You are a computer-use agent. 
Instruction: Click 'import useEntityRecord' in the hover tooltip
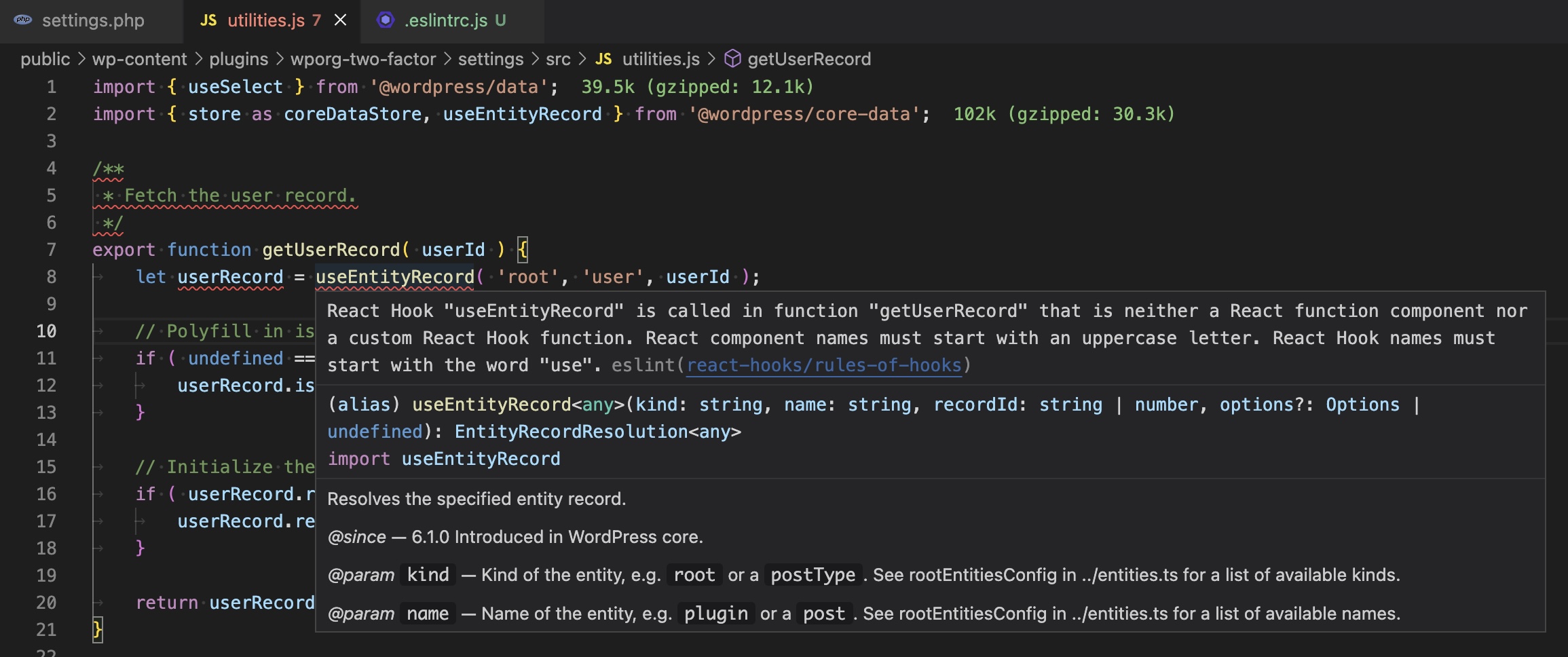point(444,459)
